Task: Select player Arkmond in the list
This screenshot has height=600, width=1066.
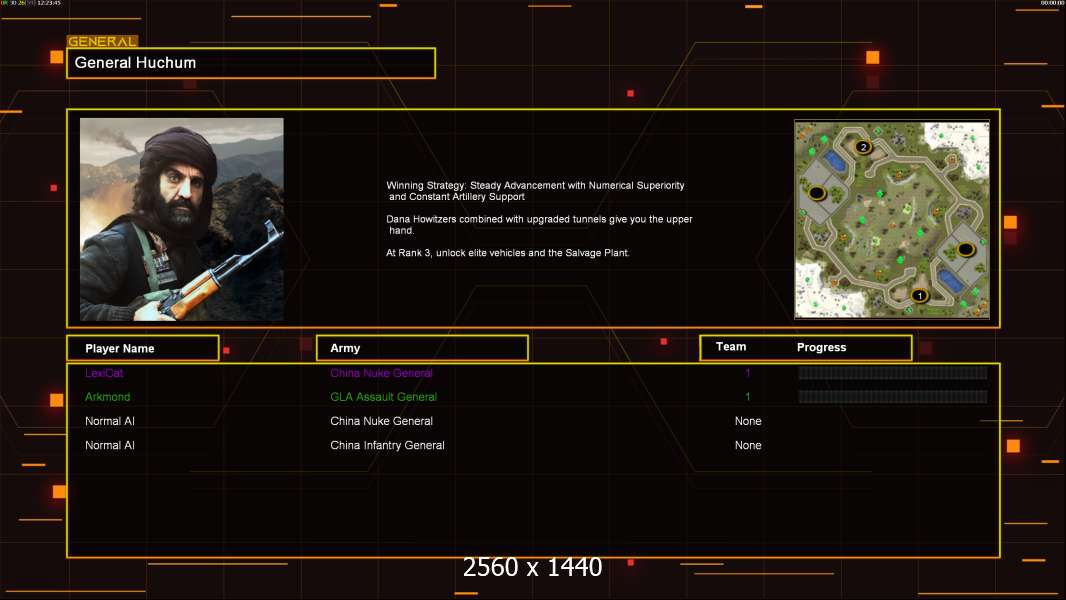Action: click(x=108, y=397)
